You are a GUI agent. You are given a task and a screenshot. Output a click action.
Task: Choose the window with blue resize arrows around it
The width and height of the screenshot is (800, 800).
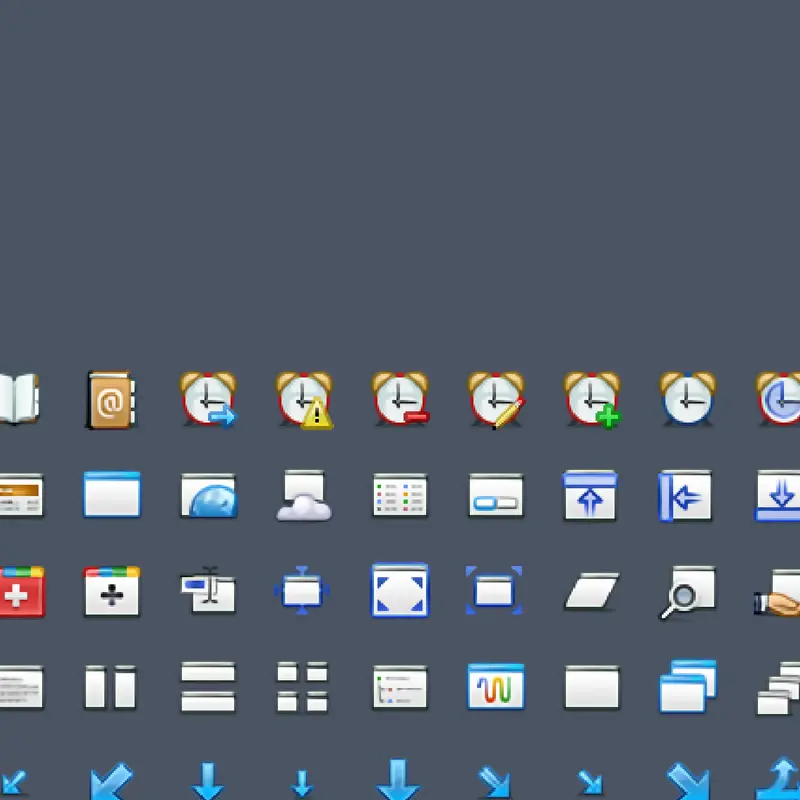tap(302, 590)
